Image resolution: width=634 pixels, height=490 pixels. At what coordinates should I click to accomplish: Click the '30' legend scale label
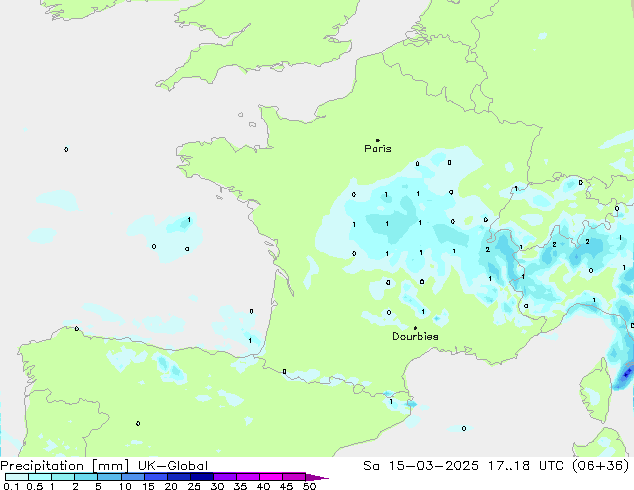pyautogui.click(x=217, y=486)
